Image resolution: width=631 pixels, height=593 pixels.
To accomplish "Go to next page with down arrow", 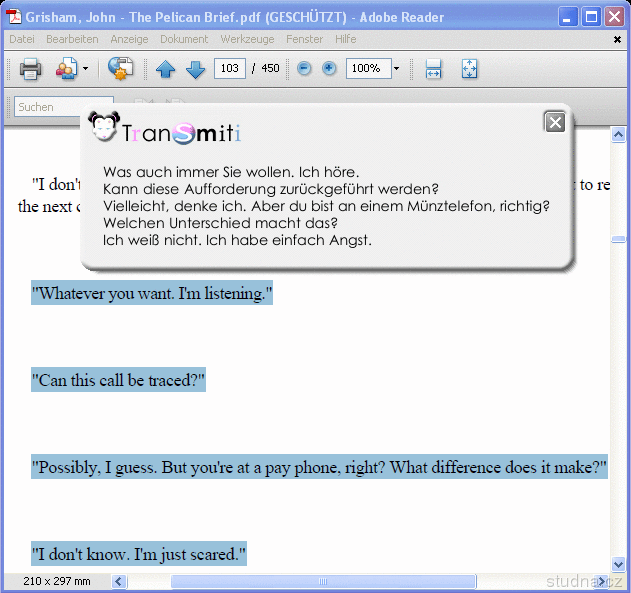I will [x=195, y=69].
